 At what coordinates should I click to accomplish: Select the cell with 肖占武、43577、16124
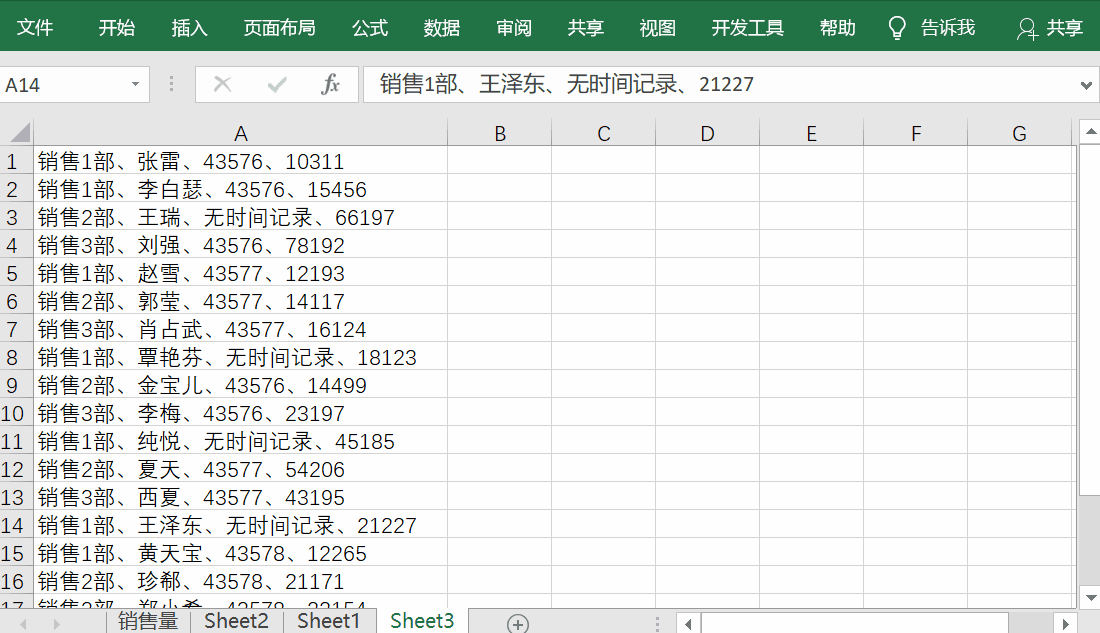pos(241,329)
